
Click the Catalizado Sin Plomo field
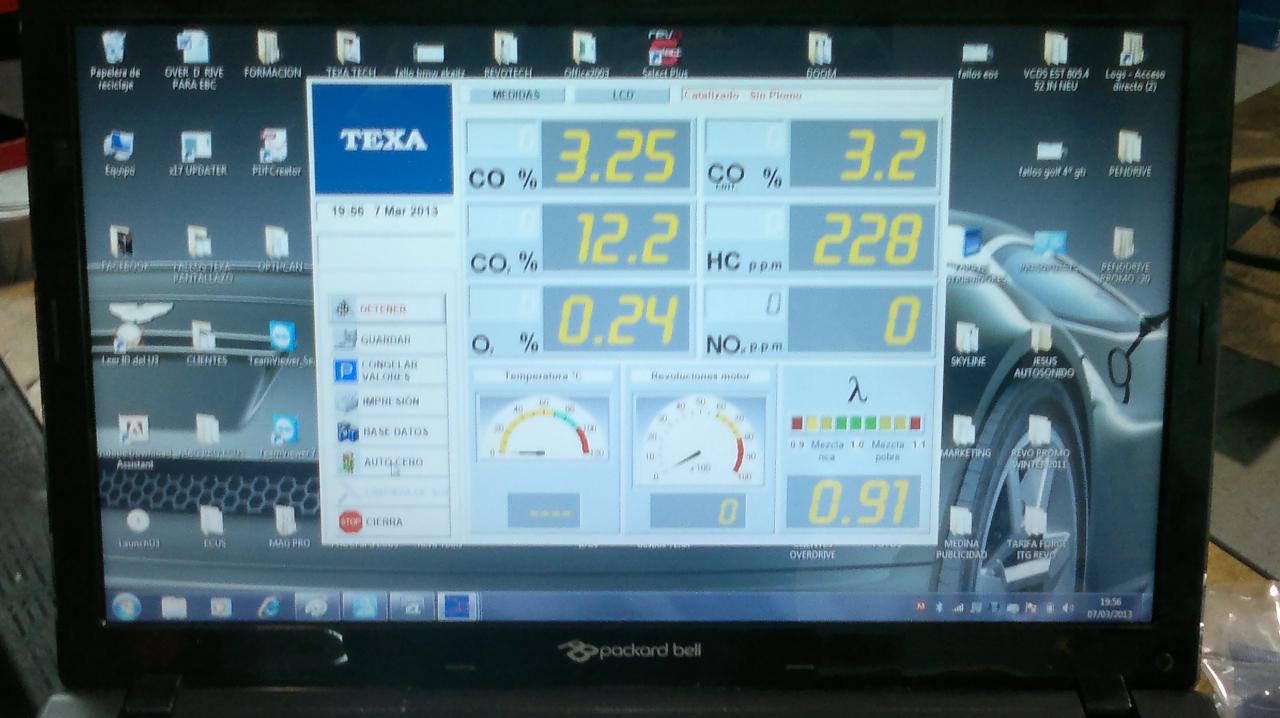pyautogui.click(x=810, y=95)
